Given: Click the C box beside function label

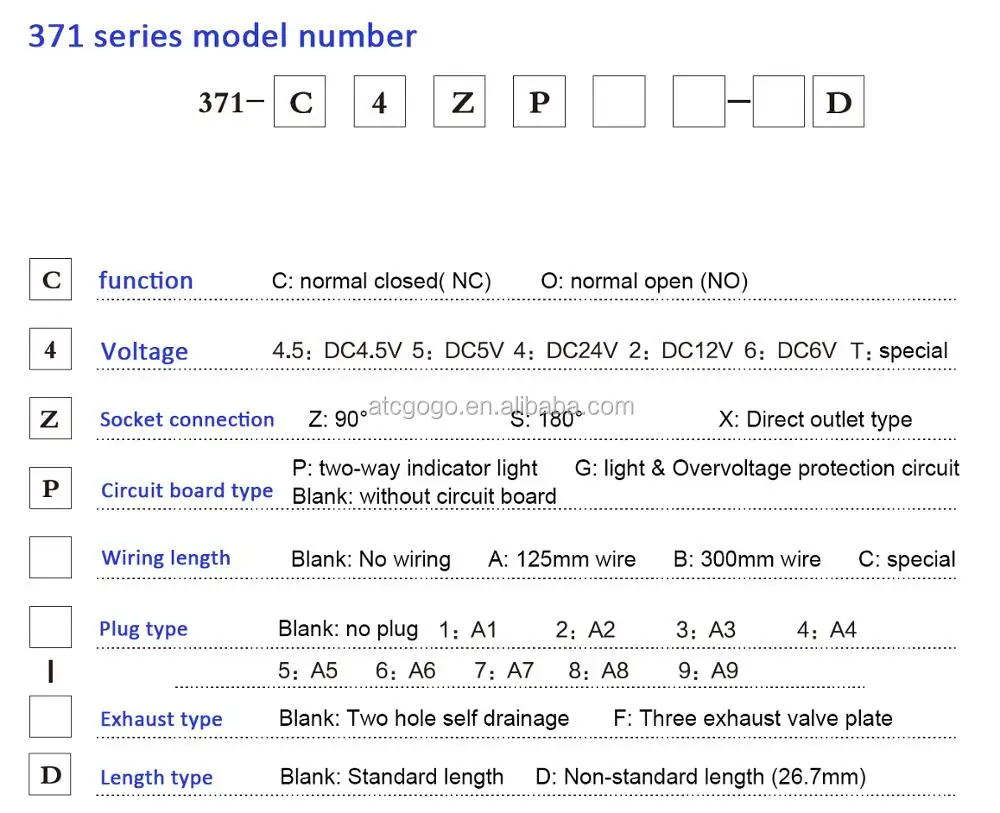Looking at the screenshot, I should 50,280.
